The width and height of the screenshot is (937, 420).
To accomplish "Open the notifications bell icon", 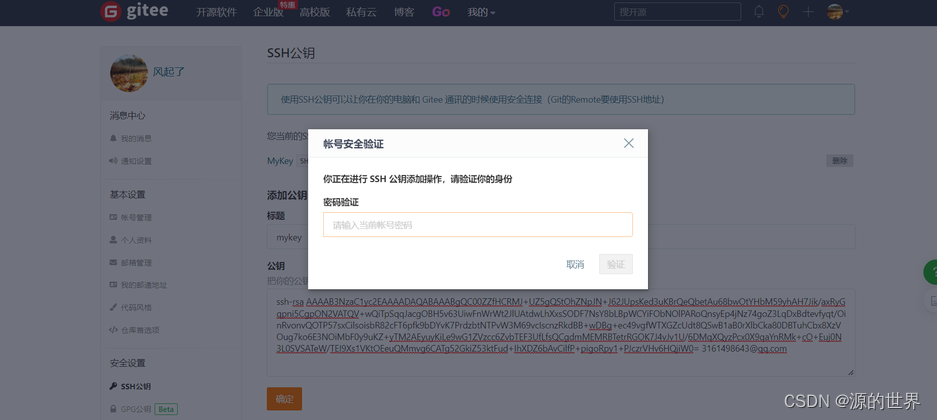I will [x=759, y=11].
